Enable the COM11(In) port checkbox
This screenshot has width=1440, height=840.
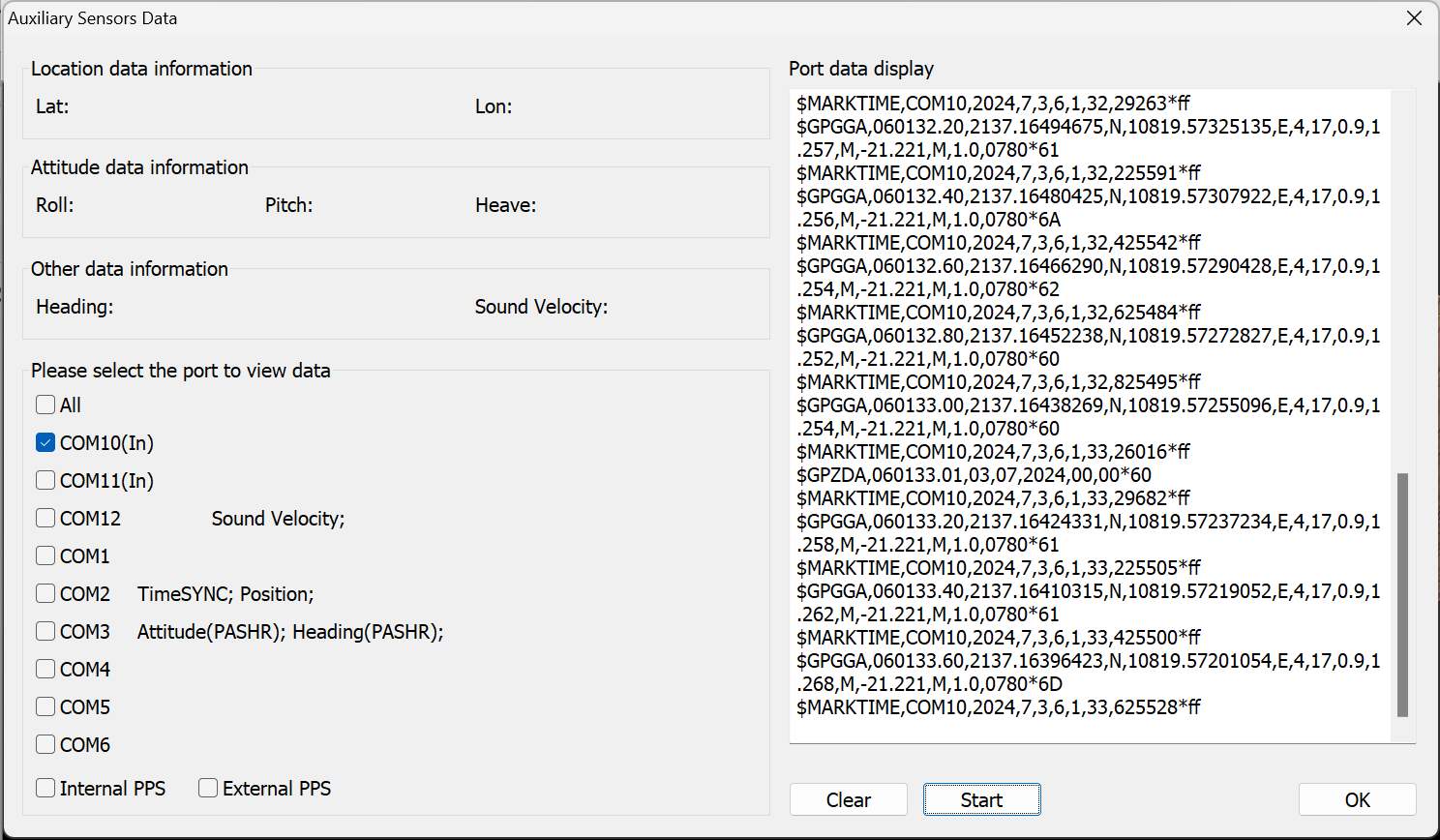pyautogui.click(x=45, y=481)
